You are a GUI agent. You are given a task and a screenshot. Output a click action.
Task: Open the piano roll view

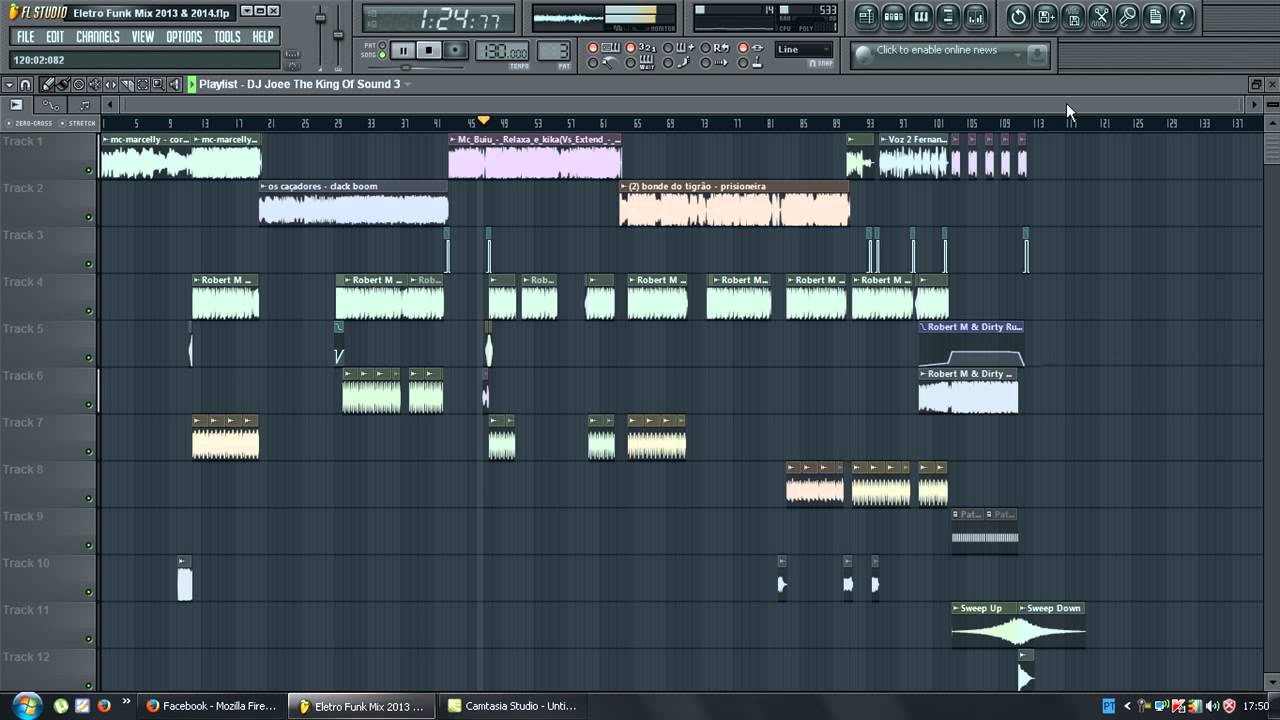pos(921,16)
